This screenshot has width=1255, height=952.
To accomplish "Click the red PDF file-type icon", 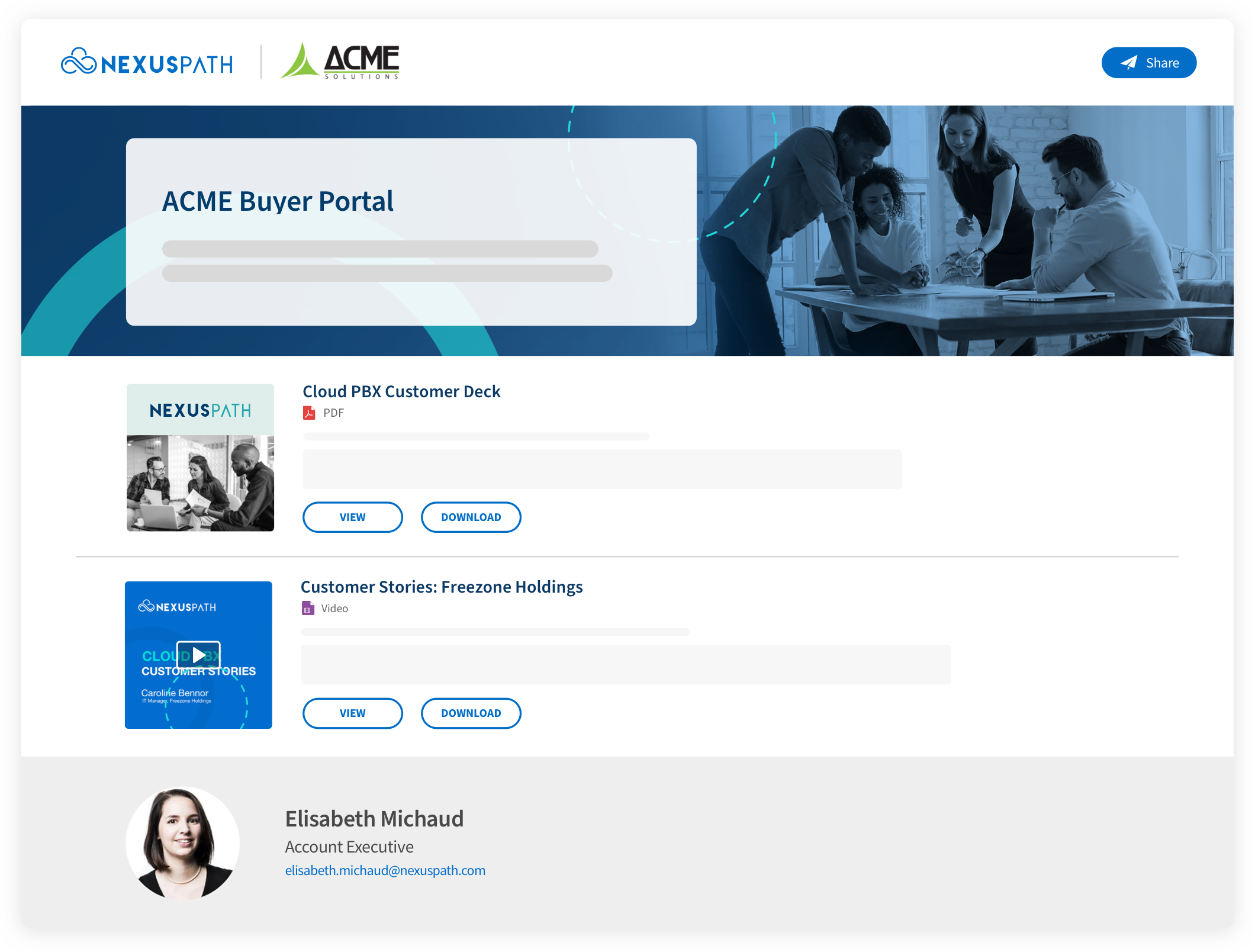I will (309, 413).
